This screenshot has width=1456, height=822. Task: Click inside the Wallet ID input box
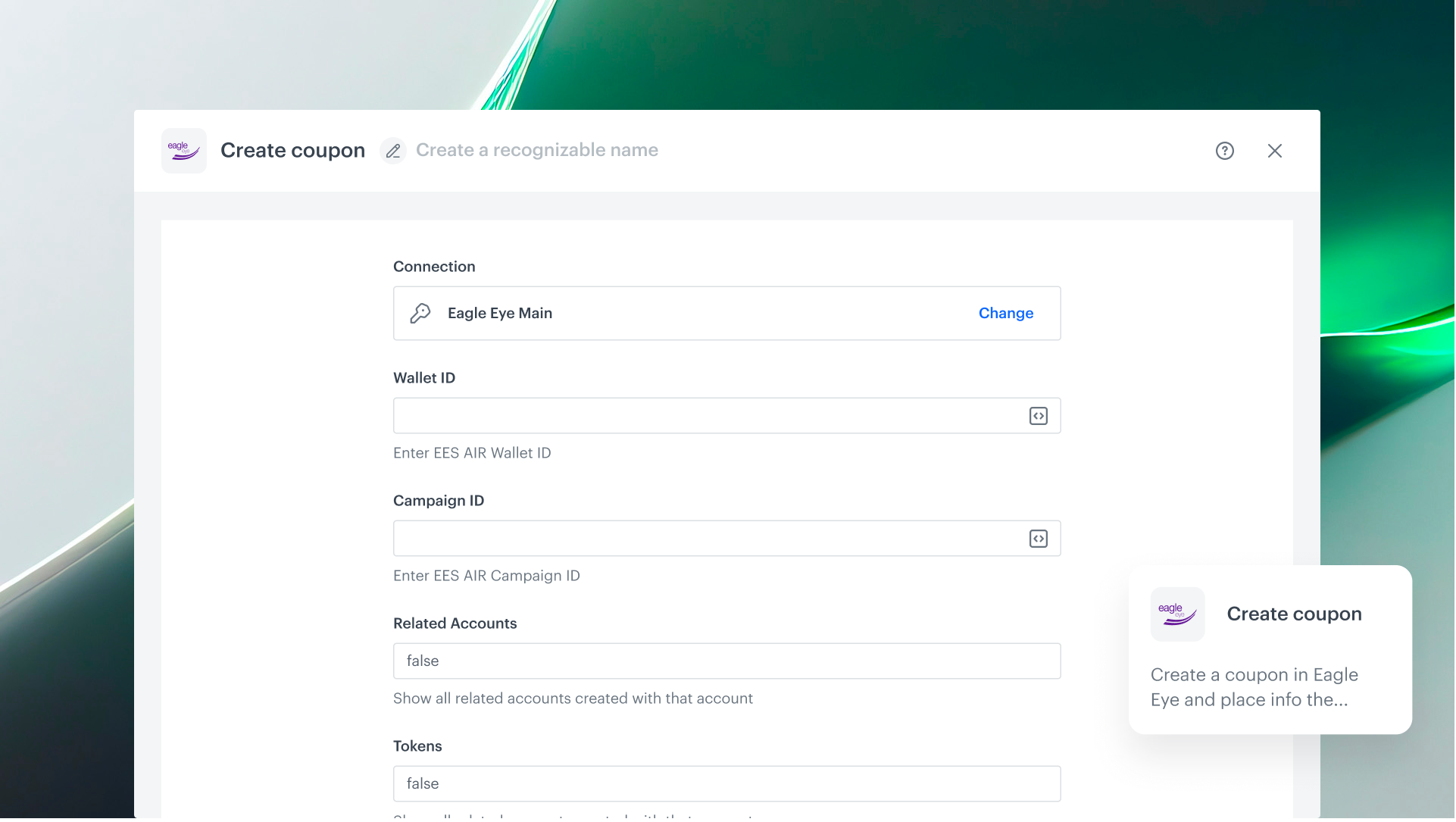click(705, 415)
